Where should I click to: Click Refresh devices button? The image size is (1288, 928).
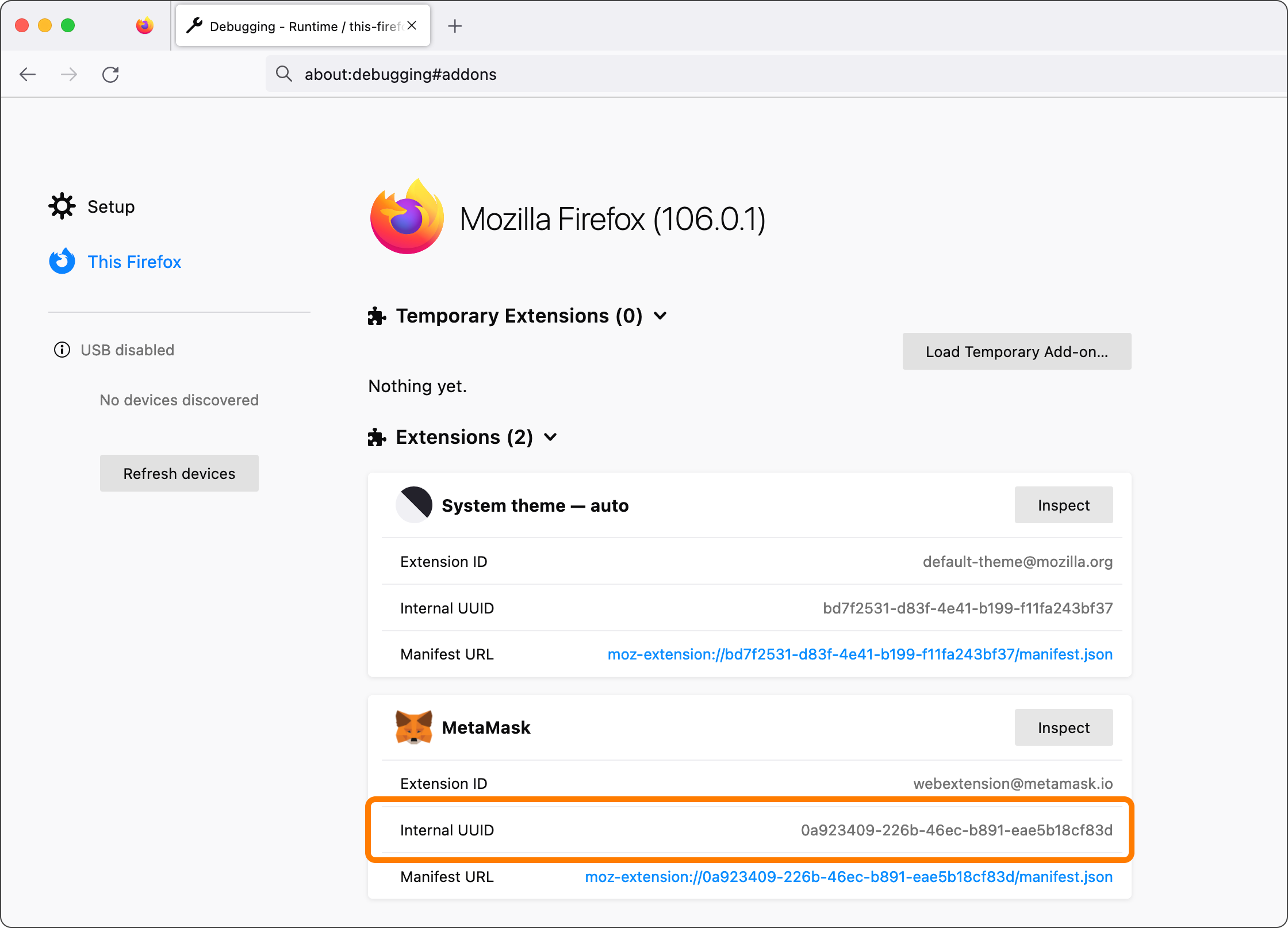tap(179, 473)
